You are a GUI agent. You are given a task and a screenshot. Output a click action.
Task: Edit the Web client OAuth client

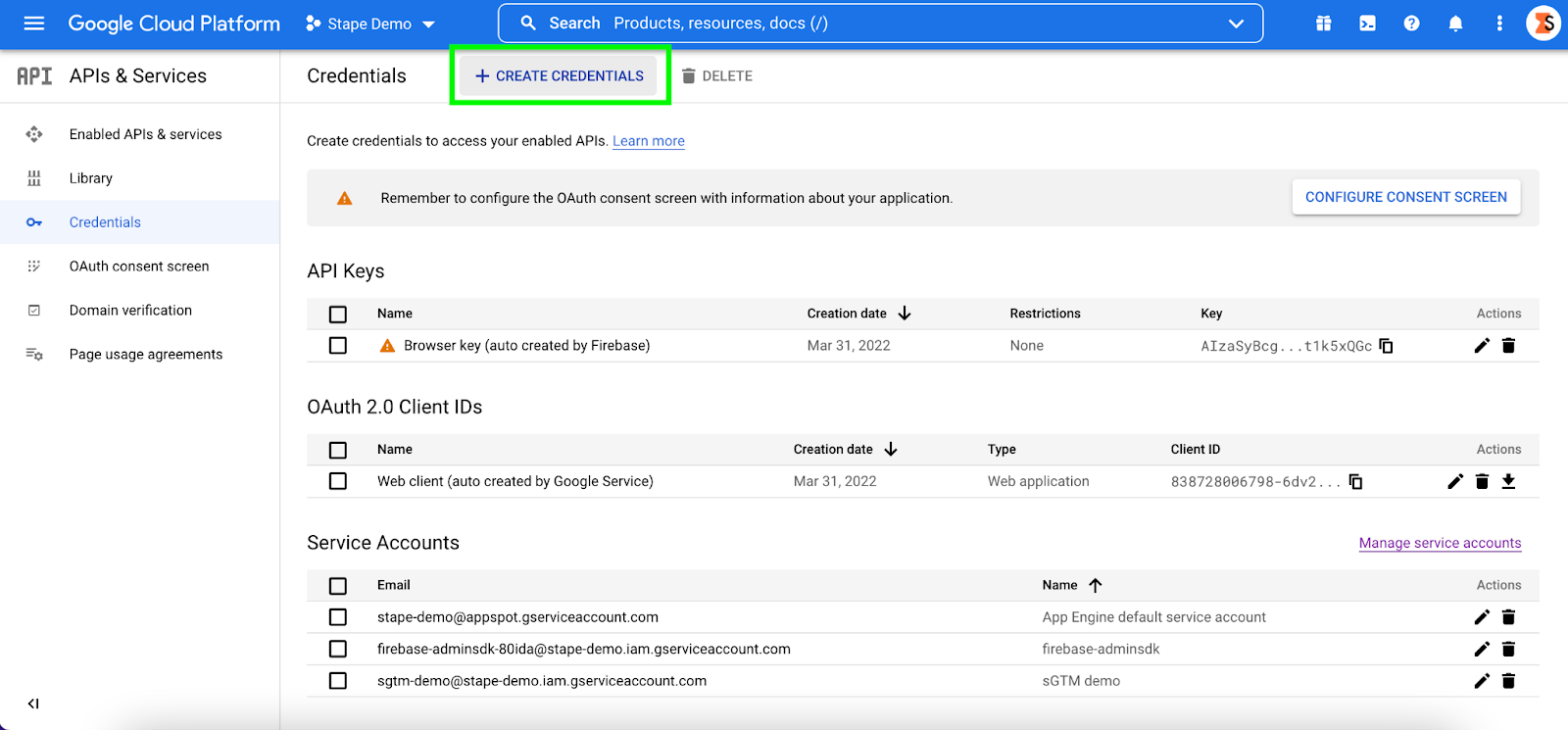(1455, 481)
